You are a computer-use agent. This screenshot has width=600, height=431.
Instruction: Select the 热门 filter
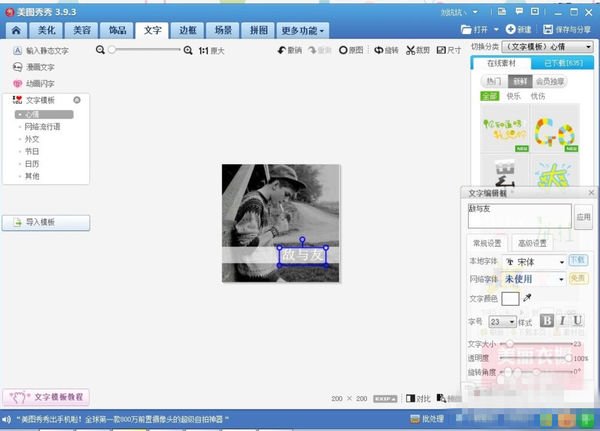[494, 81]
